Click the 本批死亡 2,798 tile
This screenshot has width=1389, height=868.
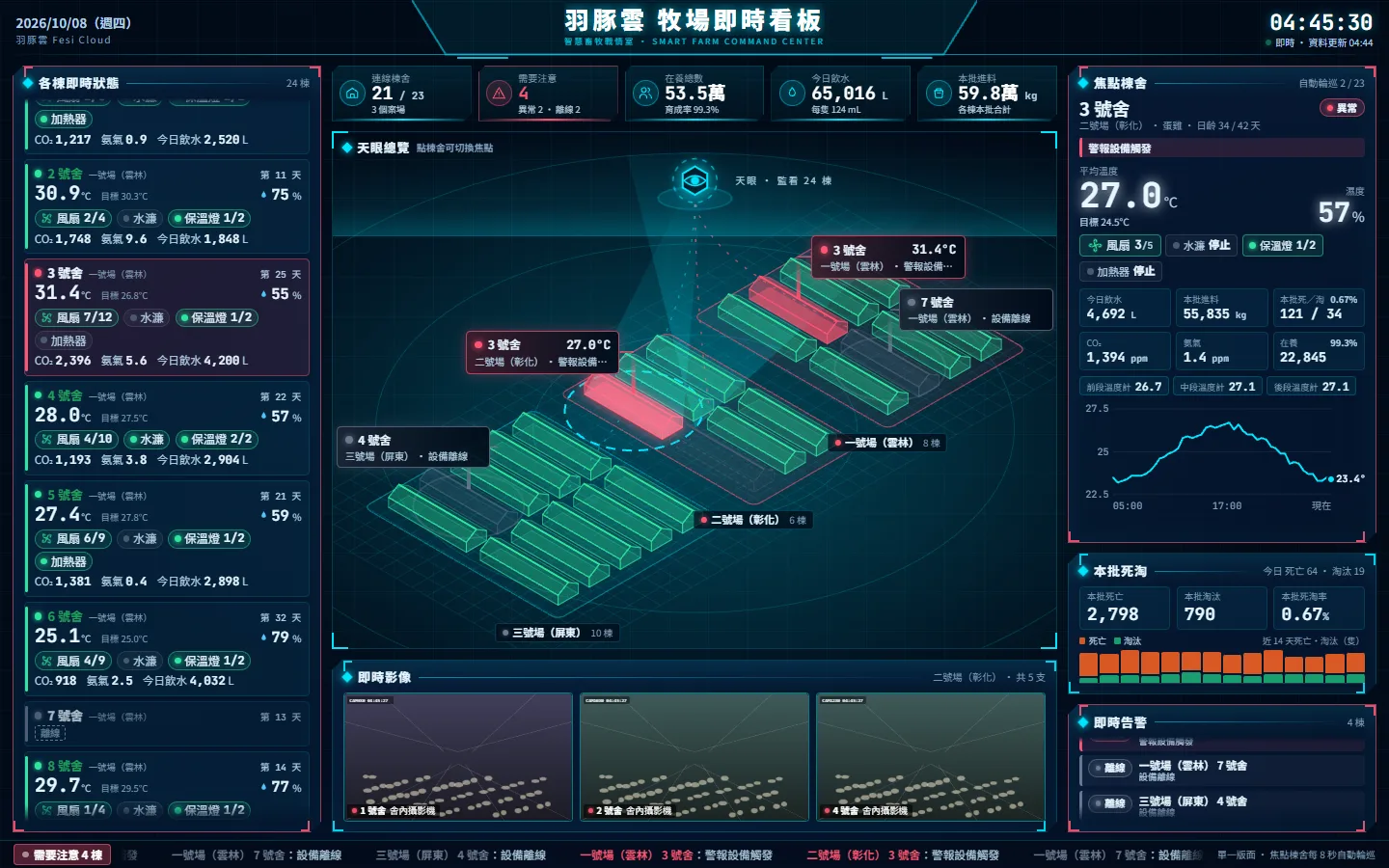tap(1125, 608)
